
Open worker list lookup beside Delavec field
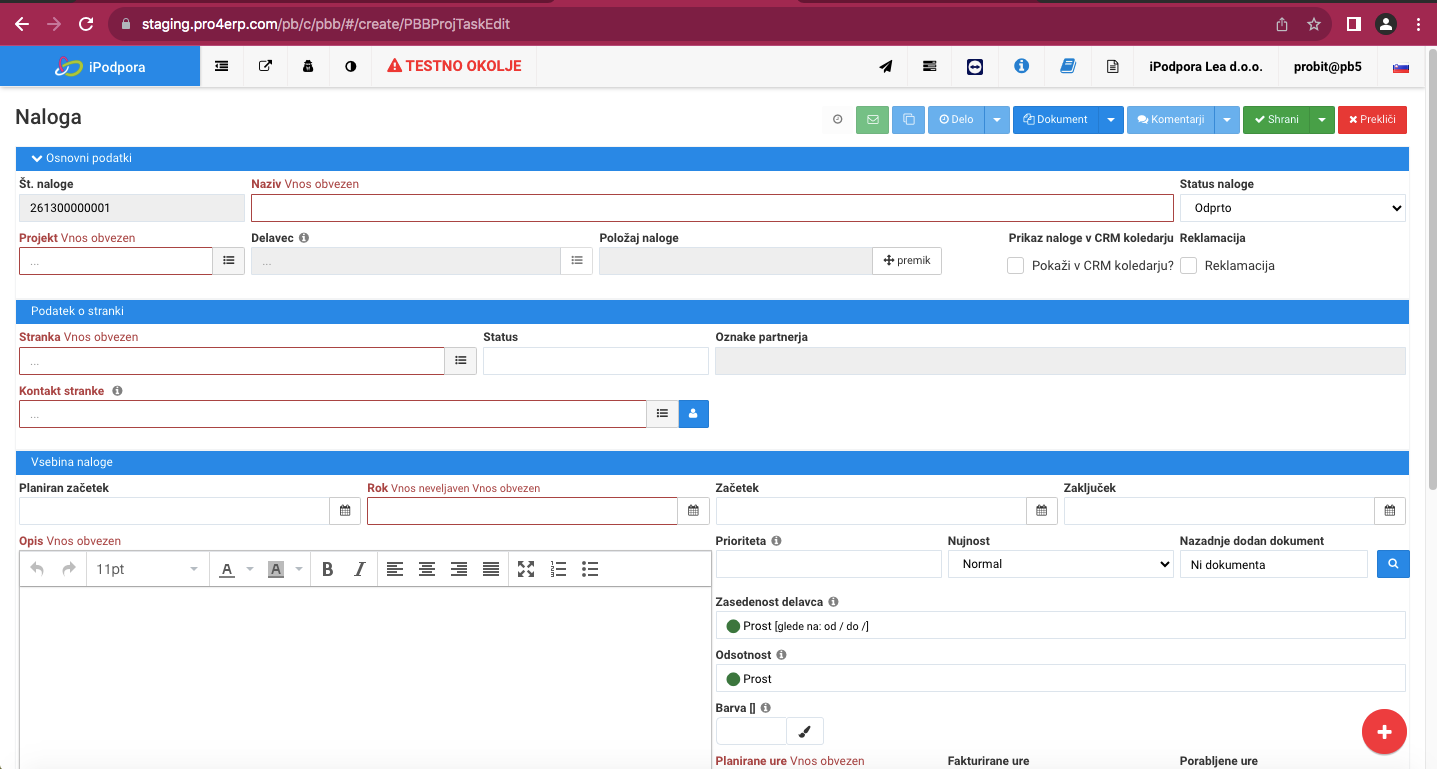pyautogui.click(x=577, y=260)
